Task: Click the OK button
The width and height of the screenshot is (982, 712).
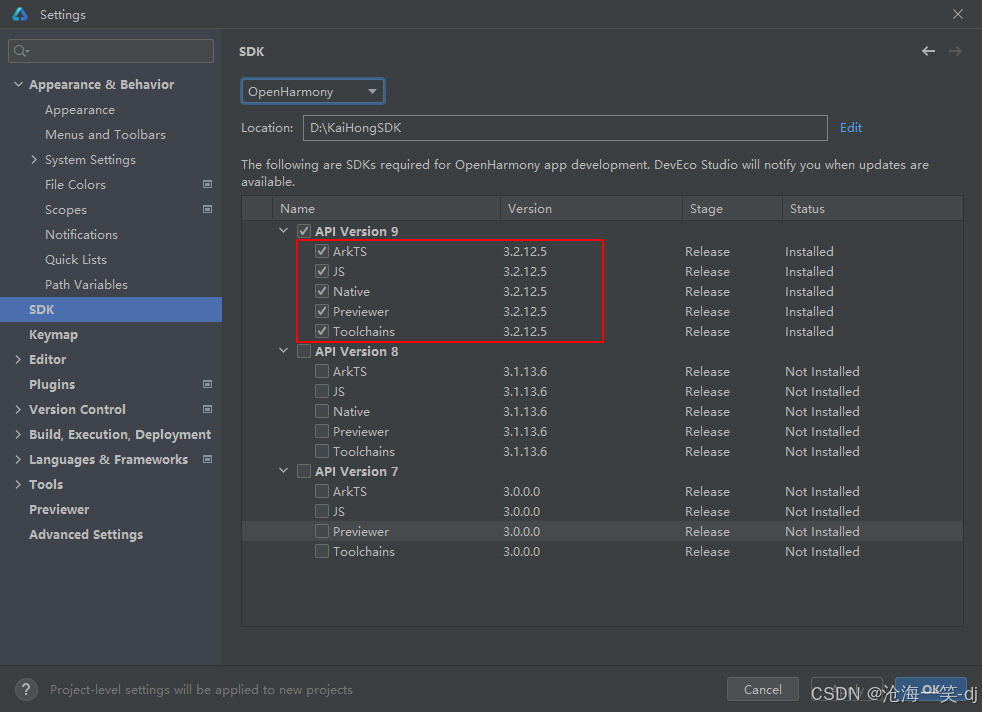Action: click(x=930, y=689)
